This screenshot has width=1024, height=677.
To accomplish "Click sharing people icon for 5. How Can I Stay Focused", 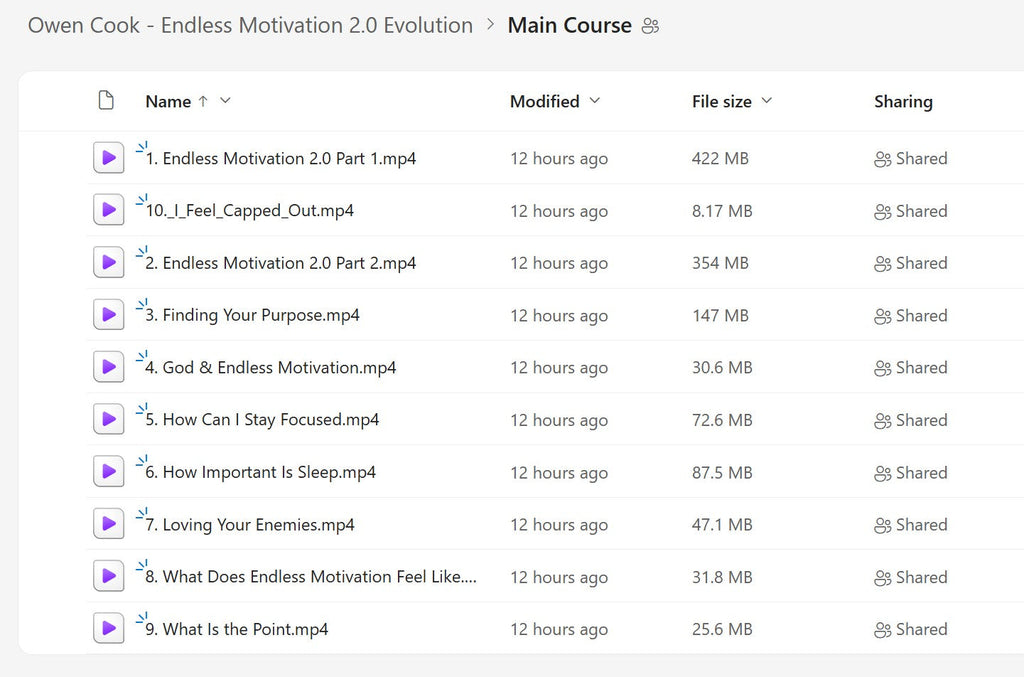I will click(x=882, y=420).
